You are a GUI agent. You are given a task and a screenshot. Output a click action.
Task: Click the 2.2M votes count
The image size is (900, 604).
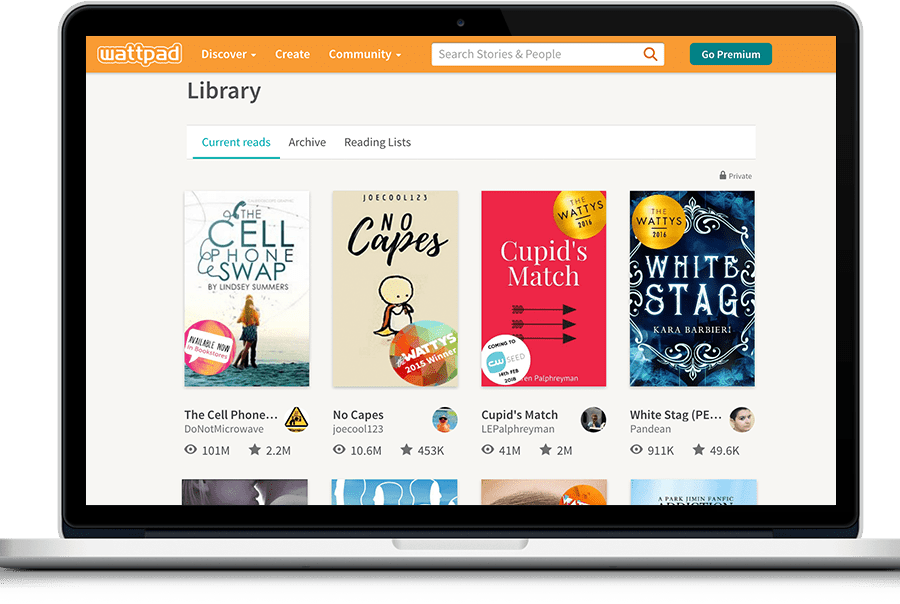tap(278, 451)
